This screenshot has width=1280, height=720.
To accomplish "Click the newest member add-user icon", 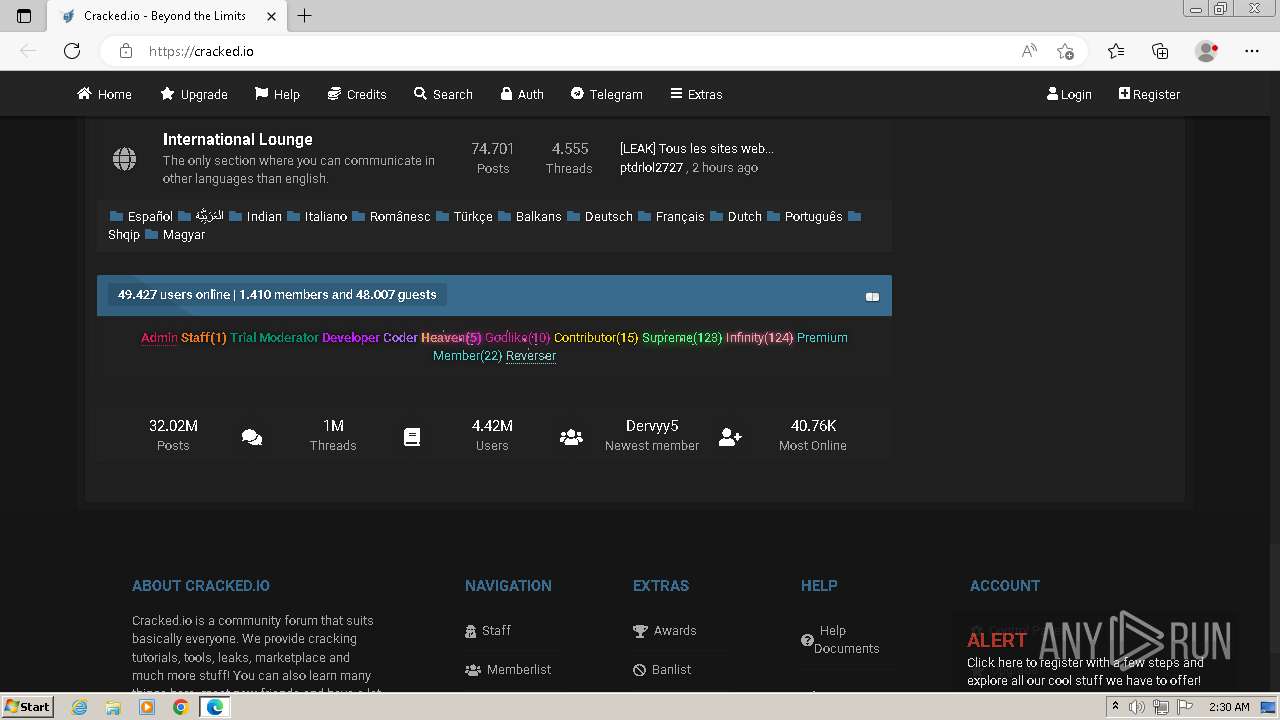I will [730, 437].
